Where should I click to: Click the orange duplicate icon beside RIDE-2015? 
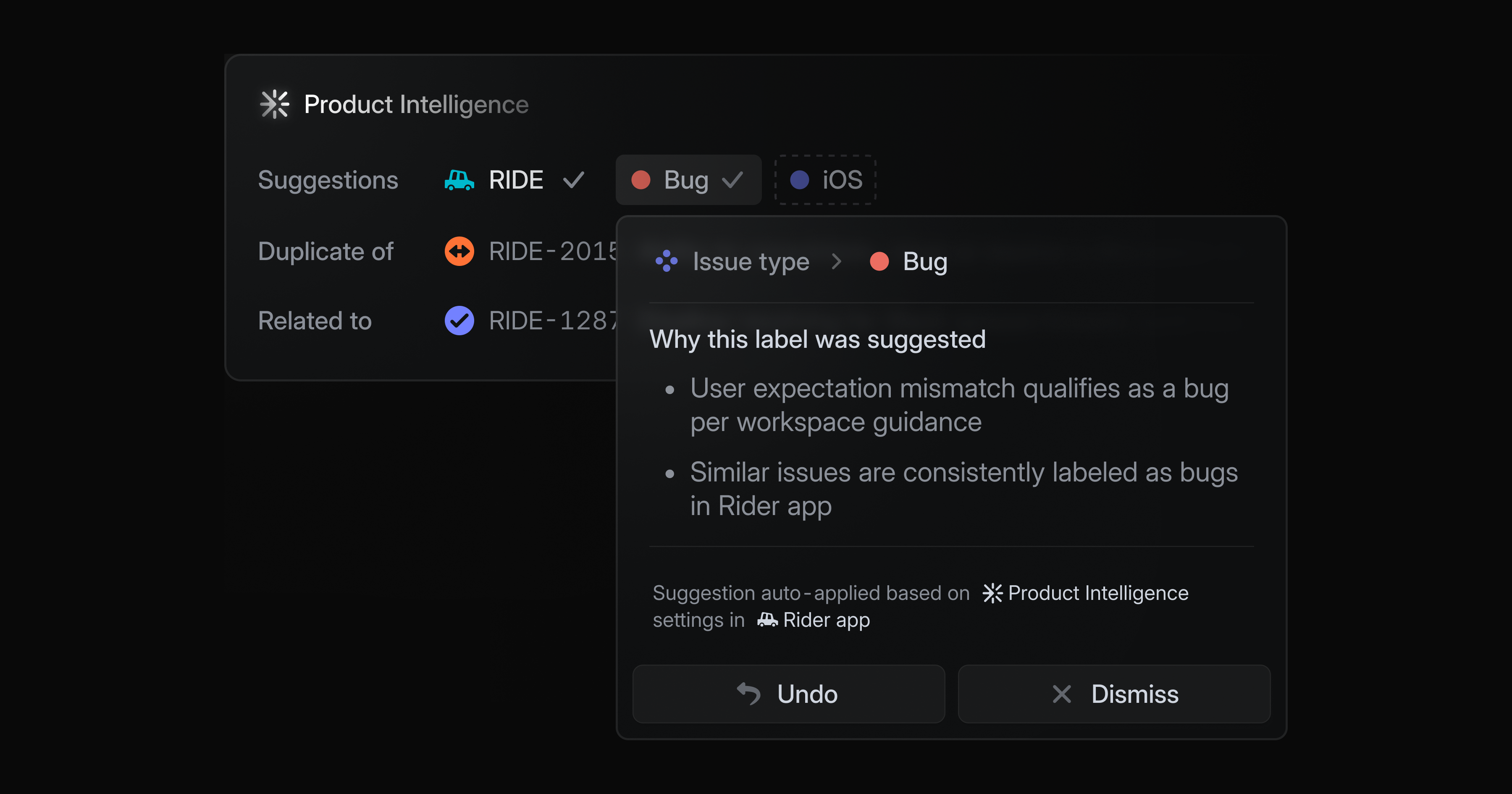coord(459,251)
